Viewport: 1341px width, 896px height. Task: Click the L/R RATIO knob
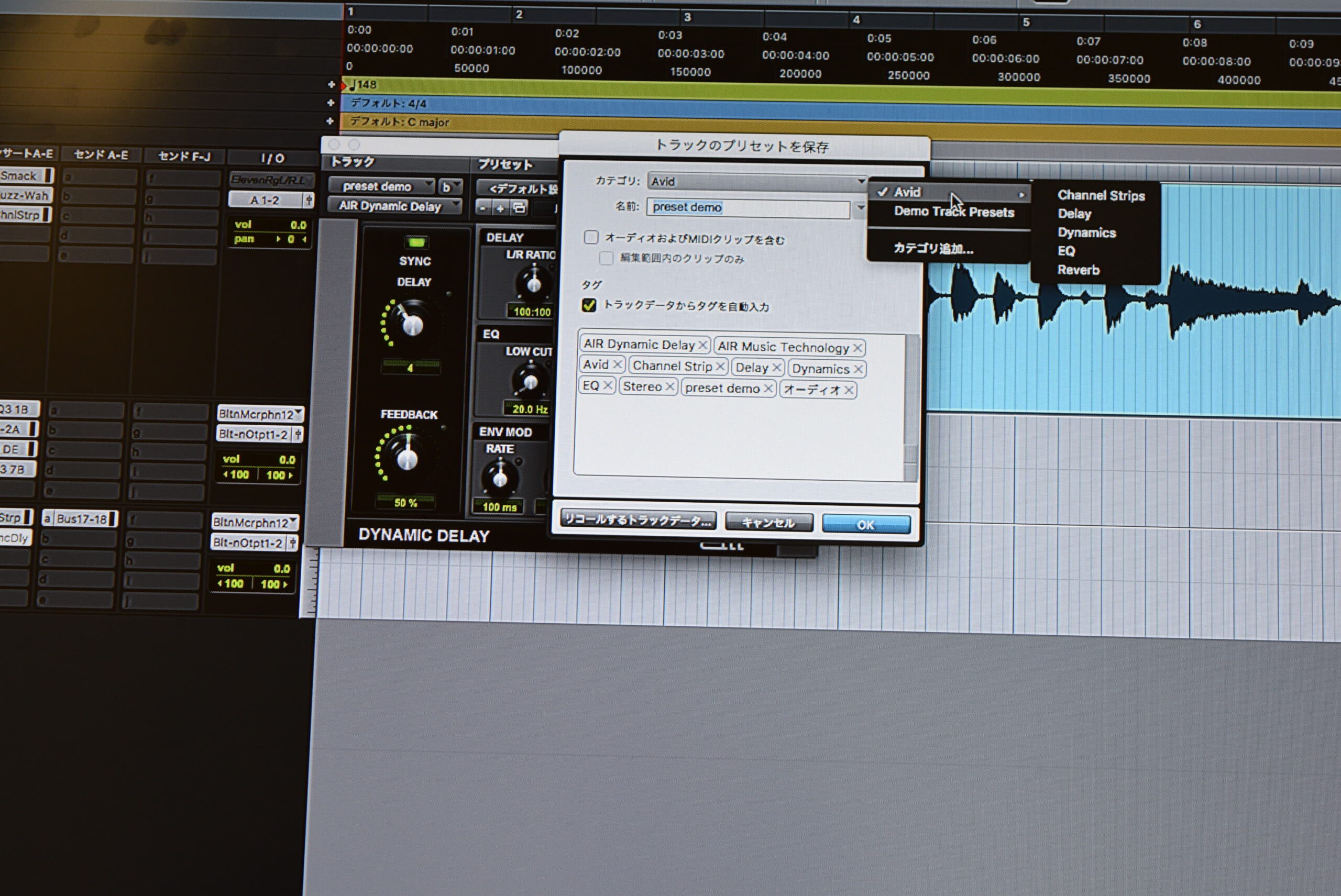534,283
